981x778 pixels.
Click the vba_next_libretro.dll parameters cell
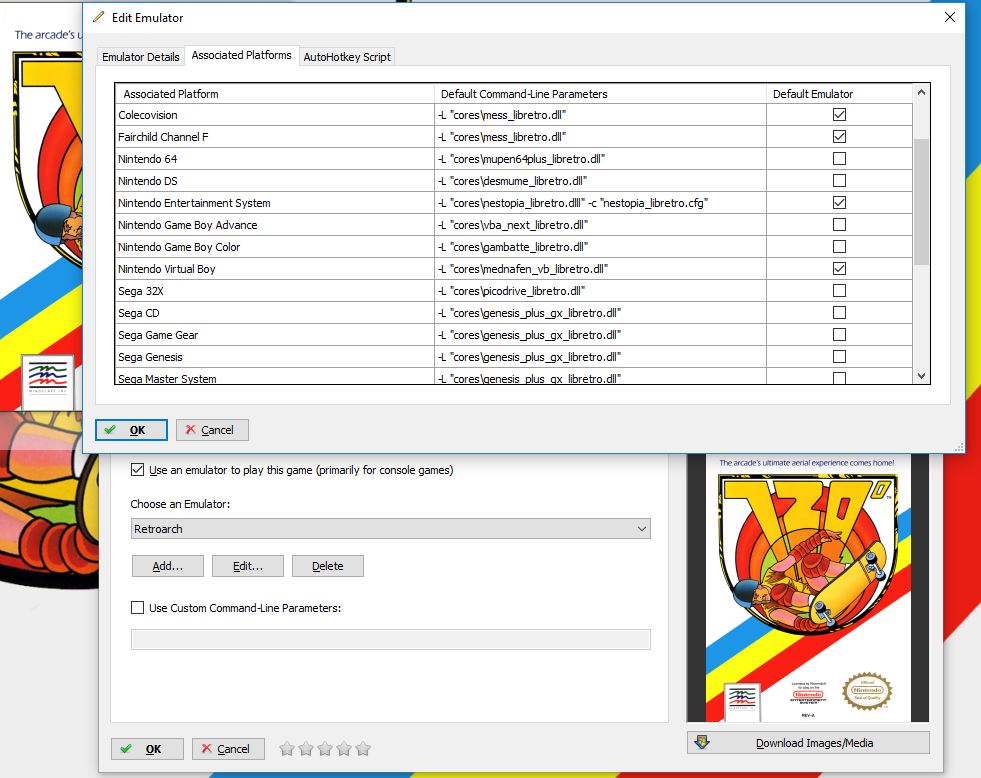(x=600, y=225)
